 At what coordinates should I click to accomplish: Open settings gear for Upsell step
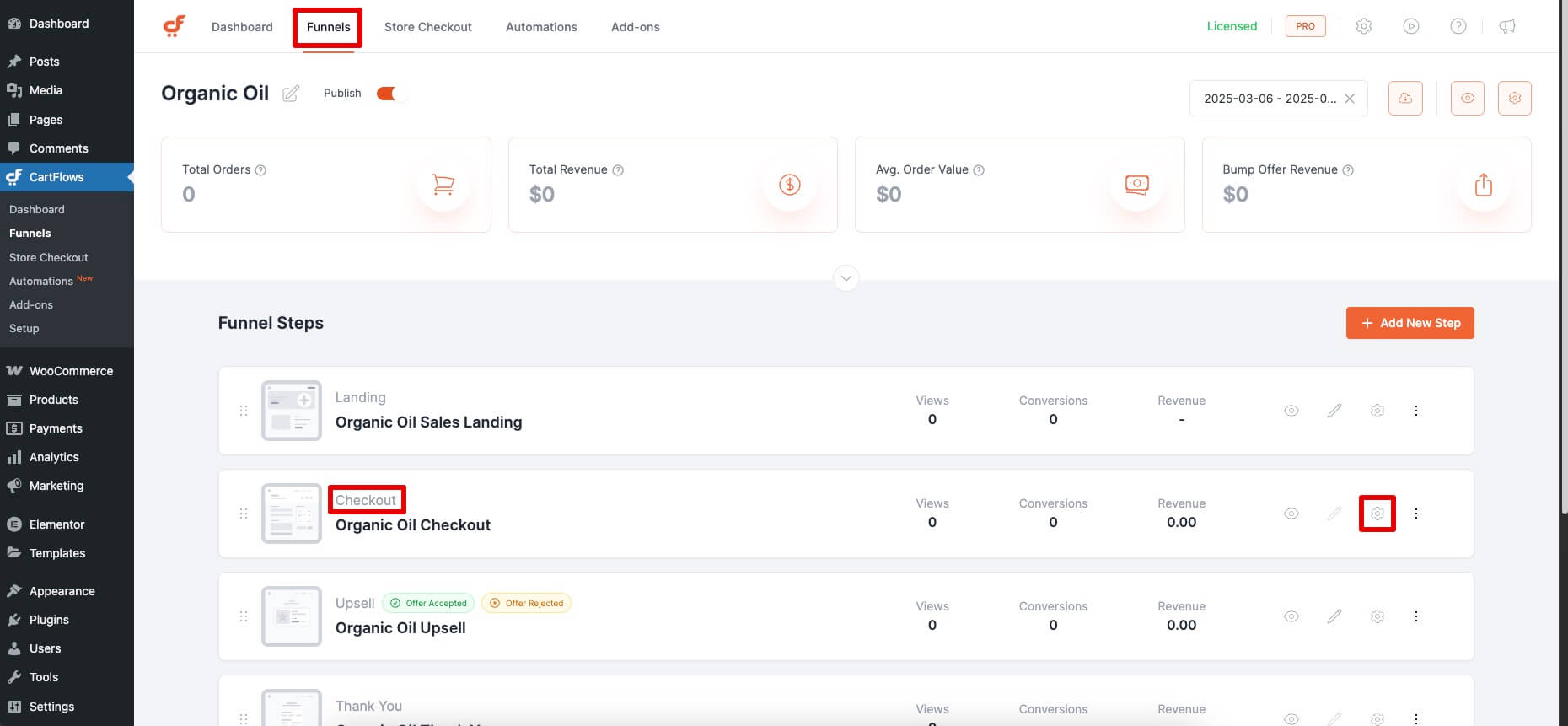[1377, 616]
